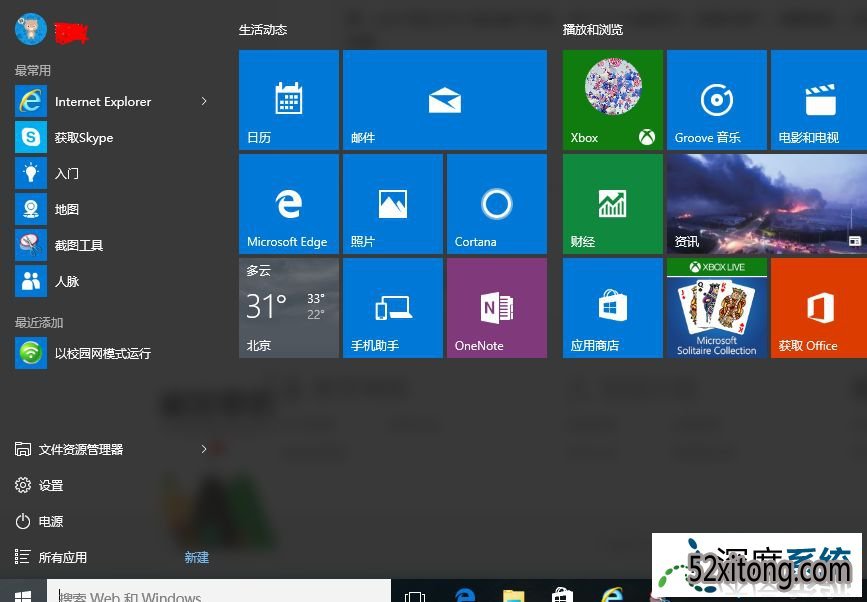Open the 电影和电视 tile
The height and width of the screenshot is (602, 867).
coord(819,100)
